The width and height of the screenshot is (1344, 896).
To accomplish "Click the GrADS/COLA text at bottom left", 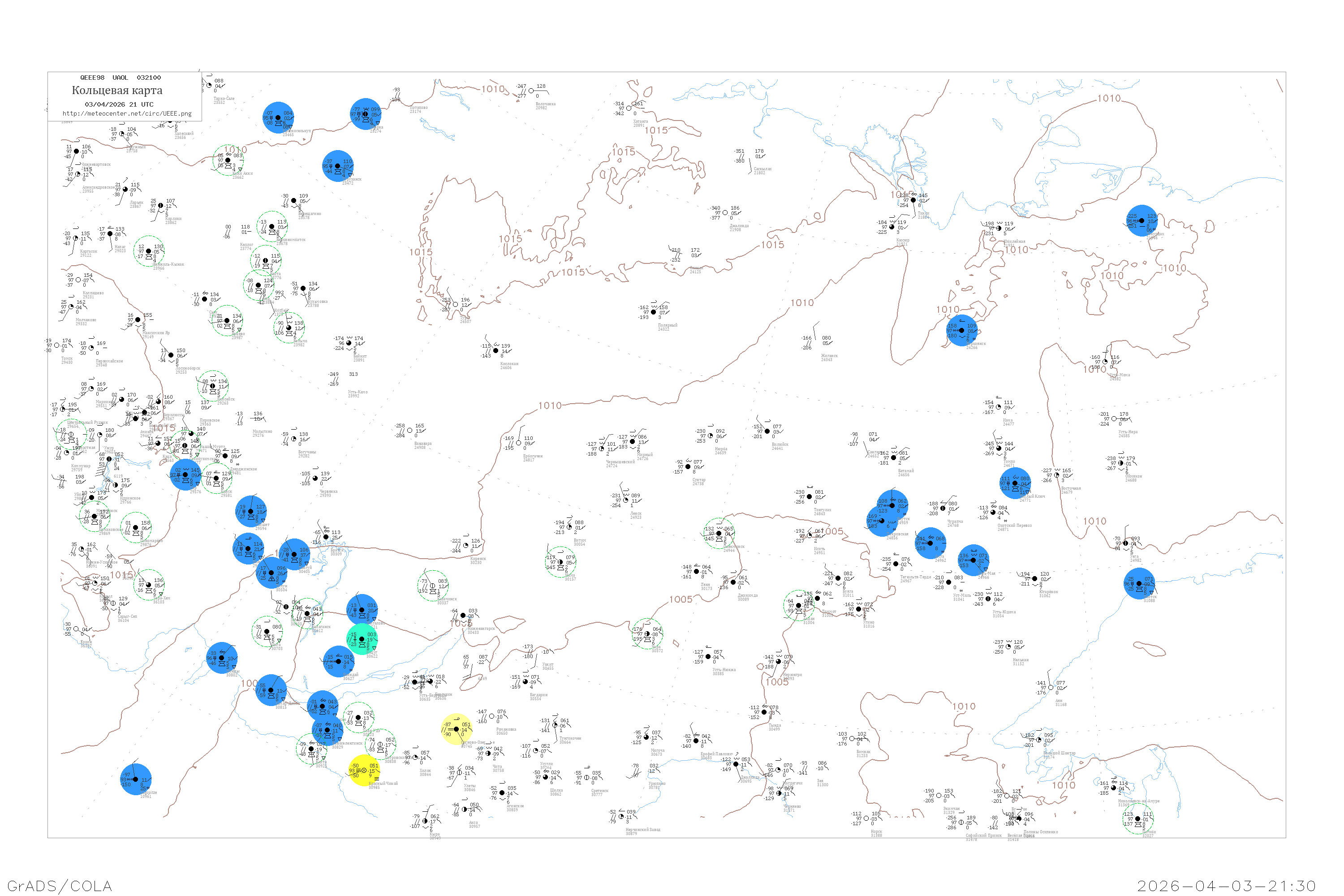I will [x=60, y=886].
